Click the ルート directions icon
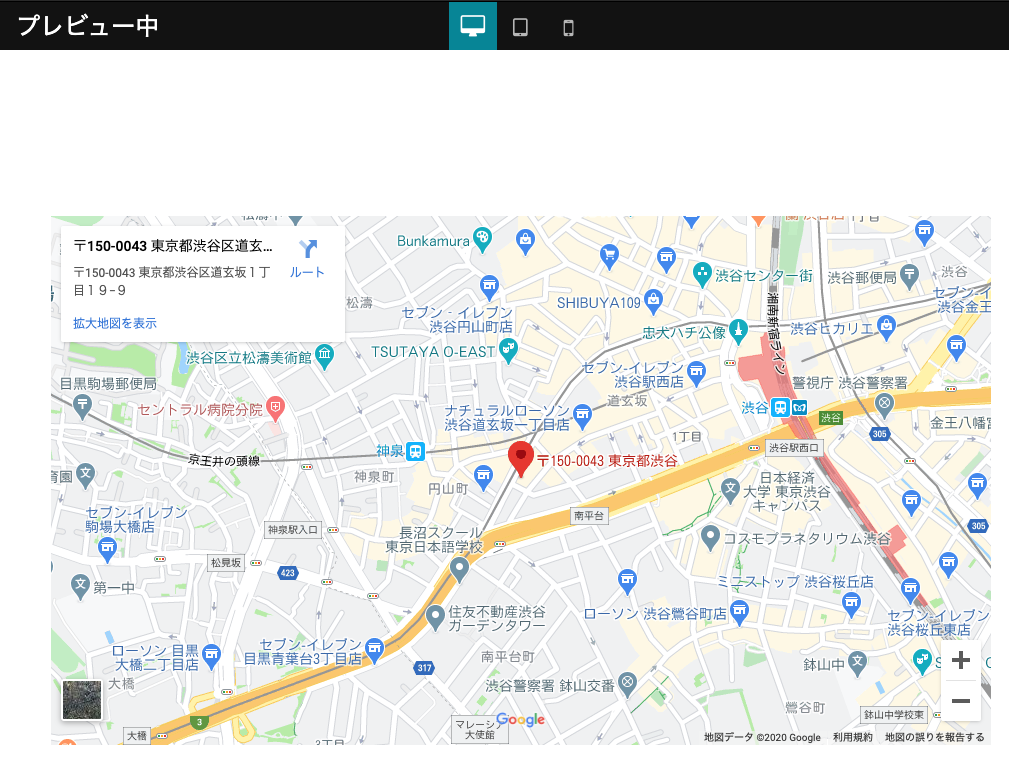Viewport: 1009px width, 761px height. [308, 249]
